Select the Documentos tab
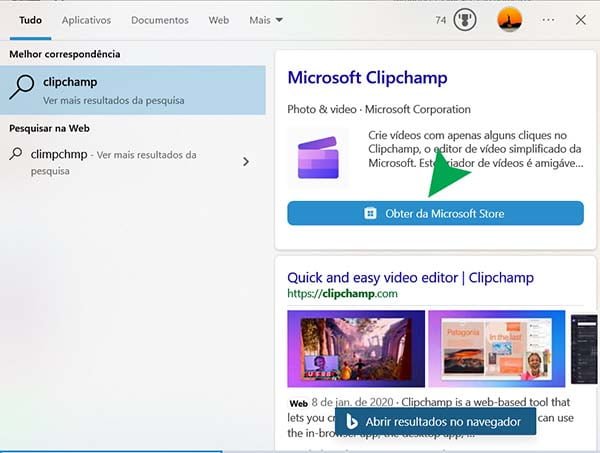 160,20
